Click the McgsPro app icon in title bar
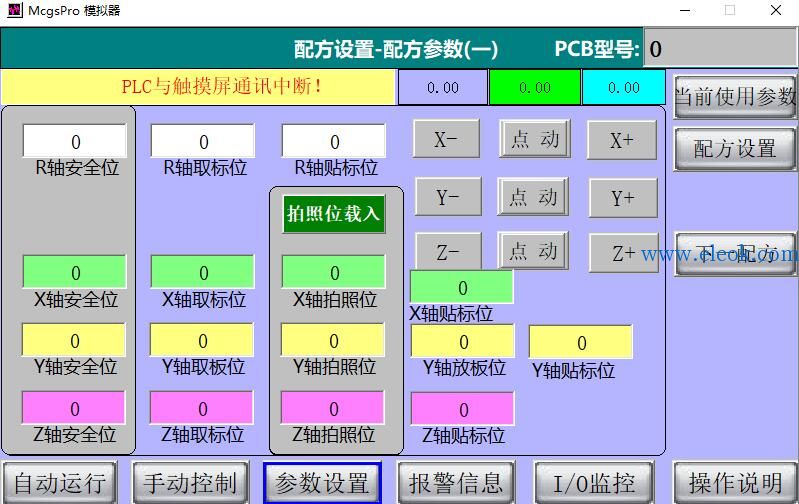The image size is (799, 504). point(14,10)
